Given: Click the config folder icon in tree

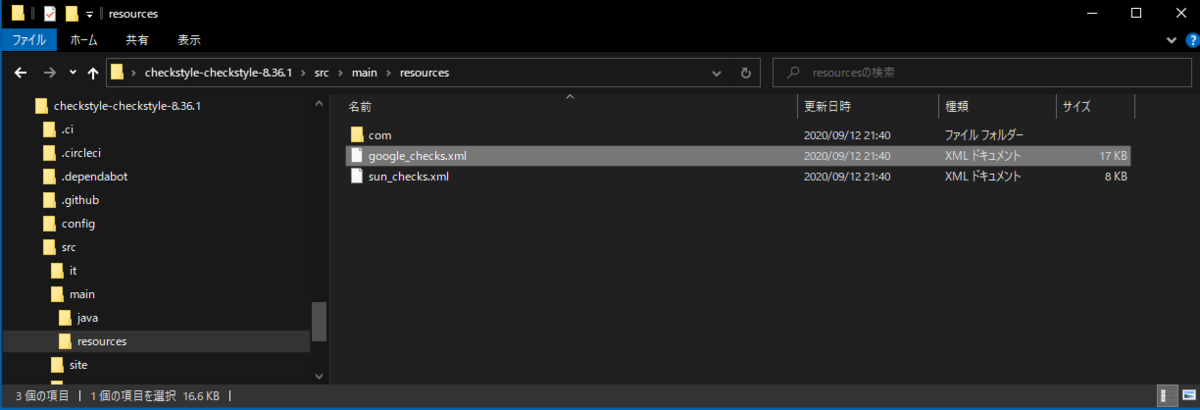Looking at the screenshot, I should 49,223.
